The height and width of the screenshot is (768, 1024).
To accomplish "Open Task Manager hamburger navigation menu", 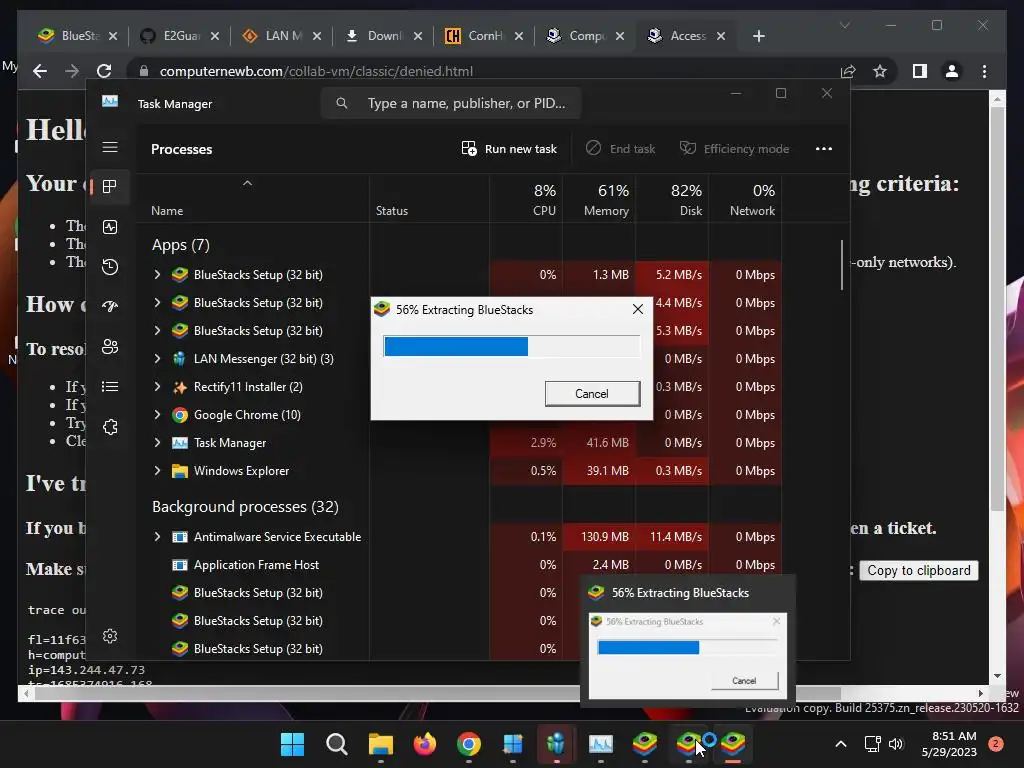I will (x=110, y=147).
